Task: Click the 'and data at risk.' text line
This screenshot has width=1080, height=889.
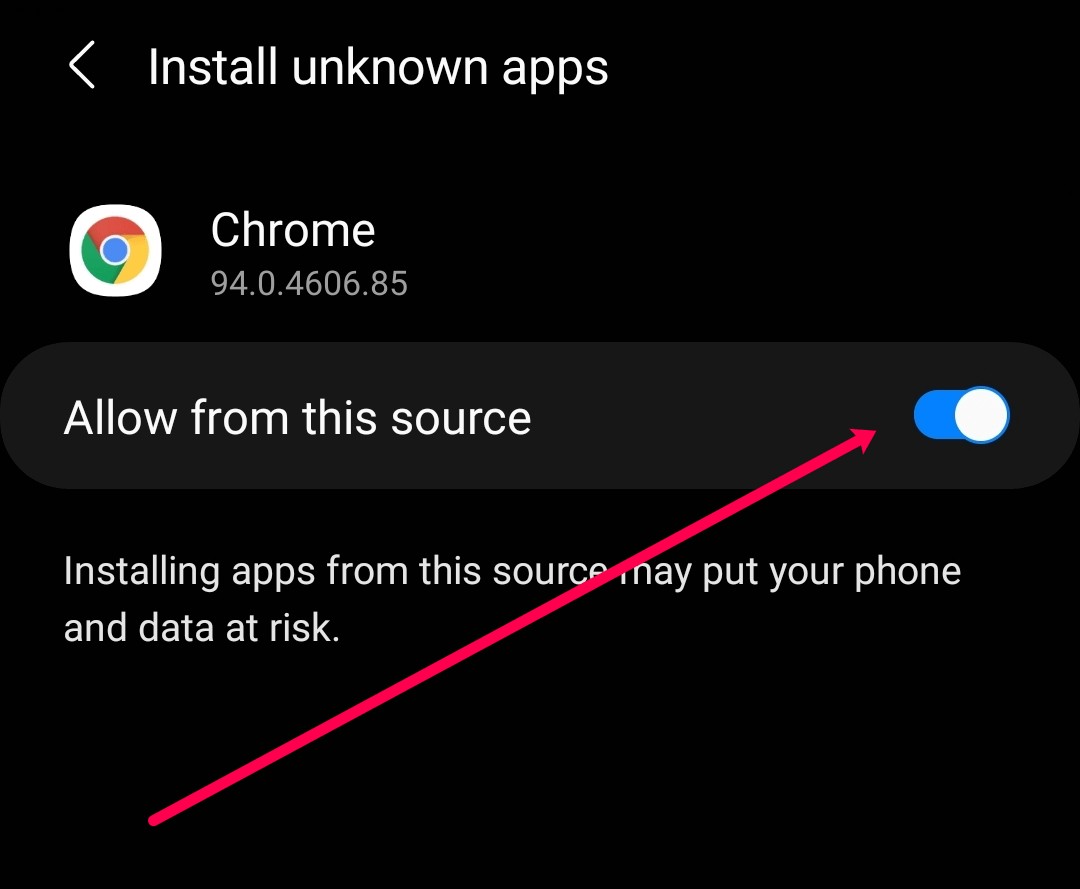Action: (202, 628)
